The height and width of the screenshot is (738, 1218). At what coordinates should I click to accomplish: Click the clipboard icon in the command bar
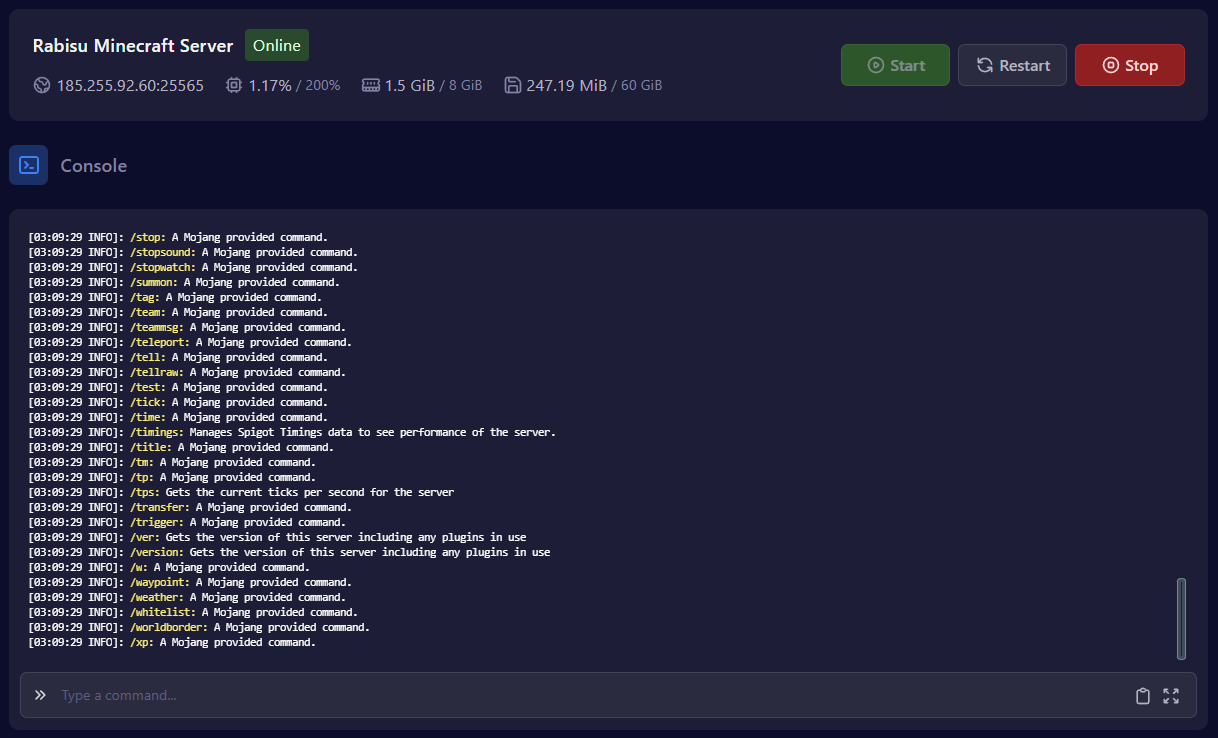click(x=1142, y=696)
